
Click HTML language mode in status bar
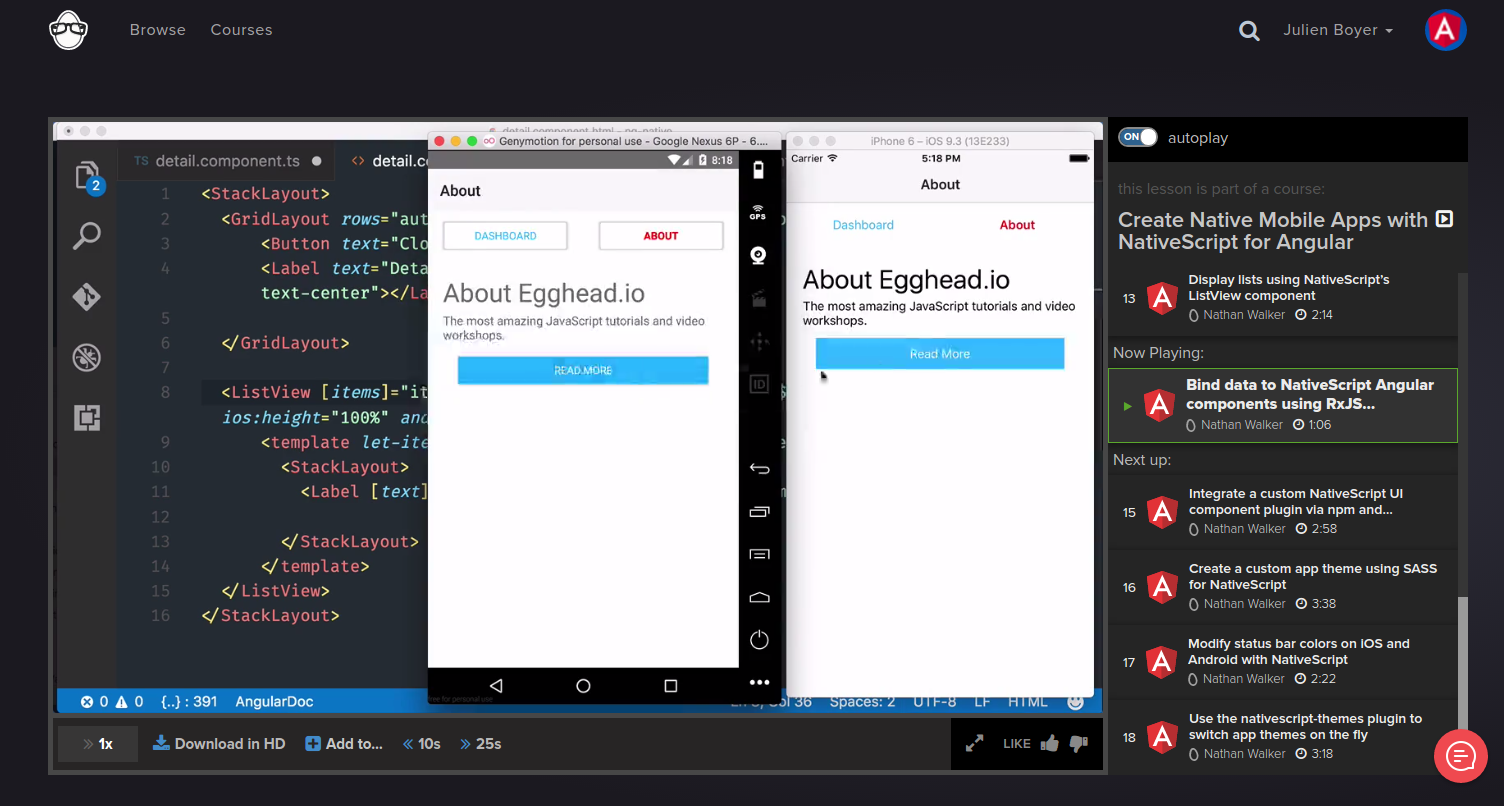point(1027,702)
